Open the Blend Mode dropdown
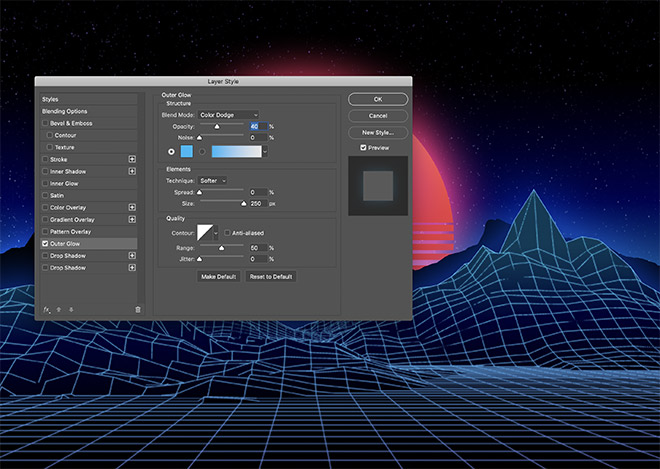Image resolution: width=660 pixels, height=469 pixels. pos(228,115)
